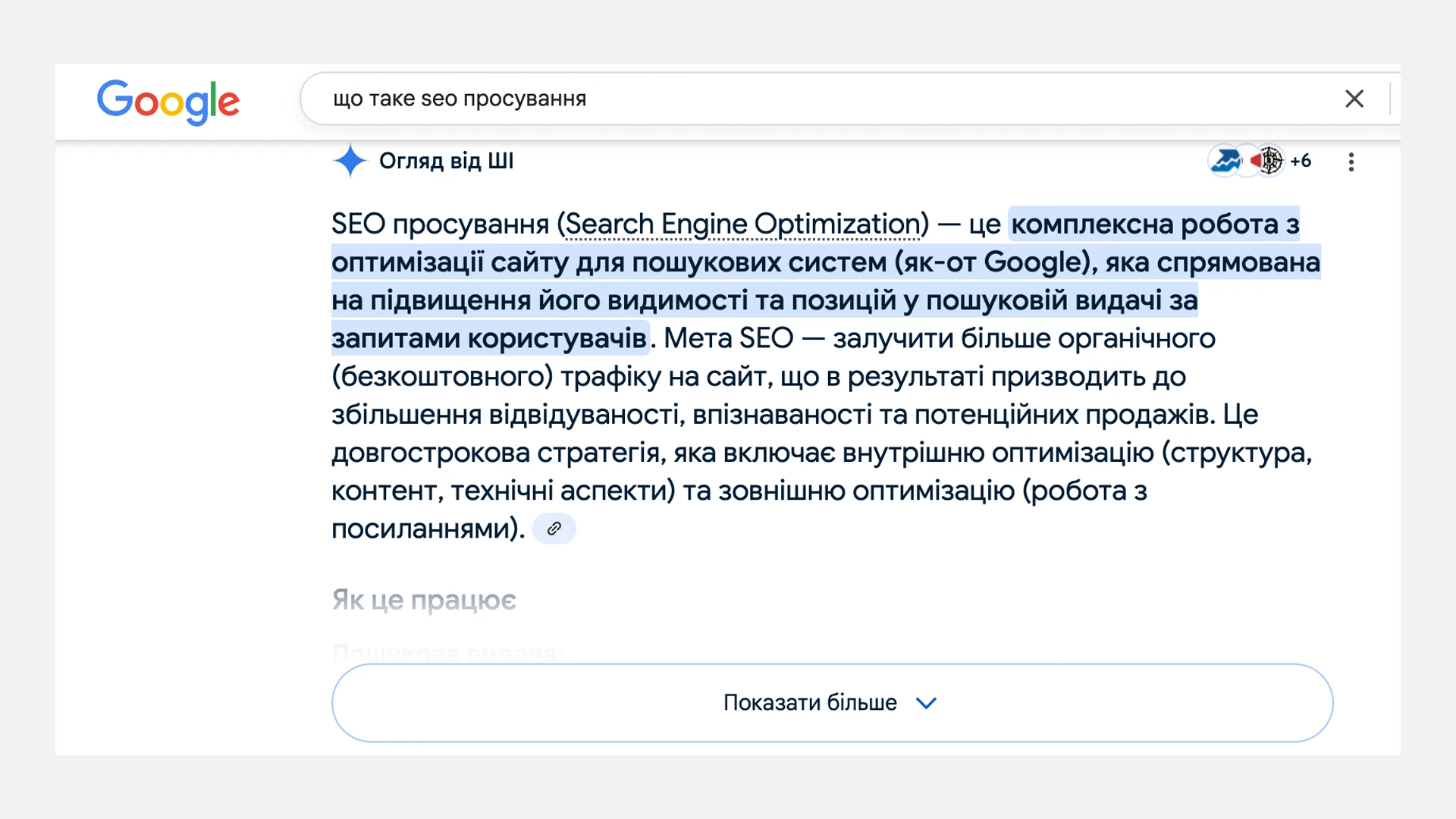Open the link chip icon after 'посиланнями'
Viewport: 1456px width, 819px height.
click(x=554, y=529)
